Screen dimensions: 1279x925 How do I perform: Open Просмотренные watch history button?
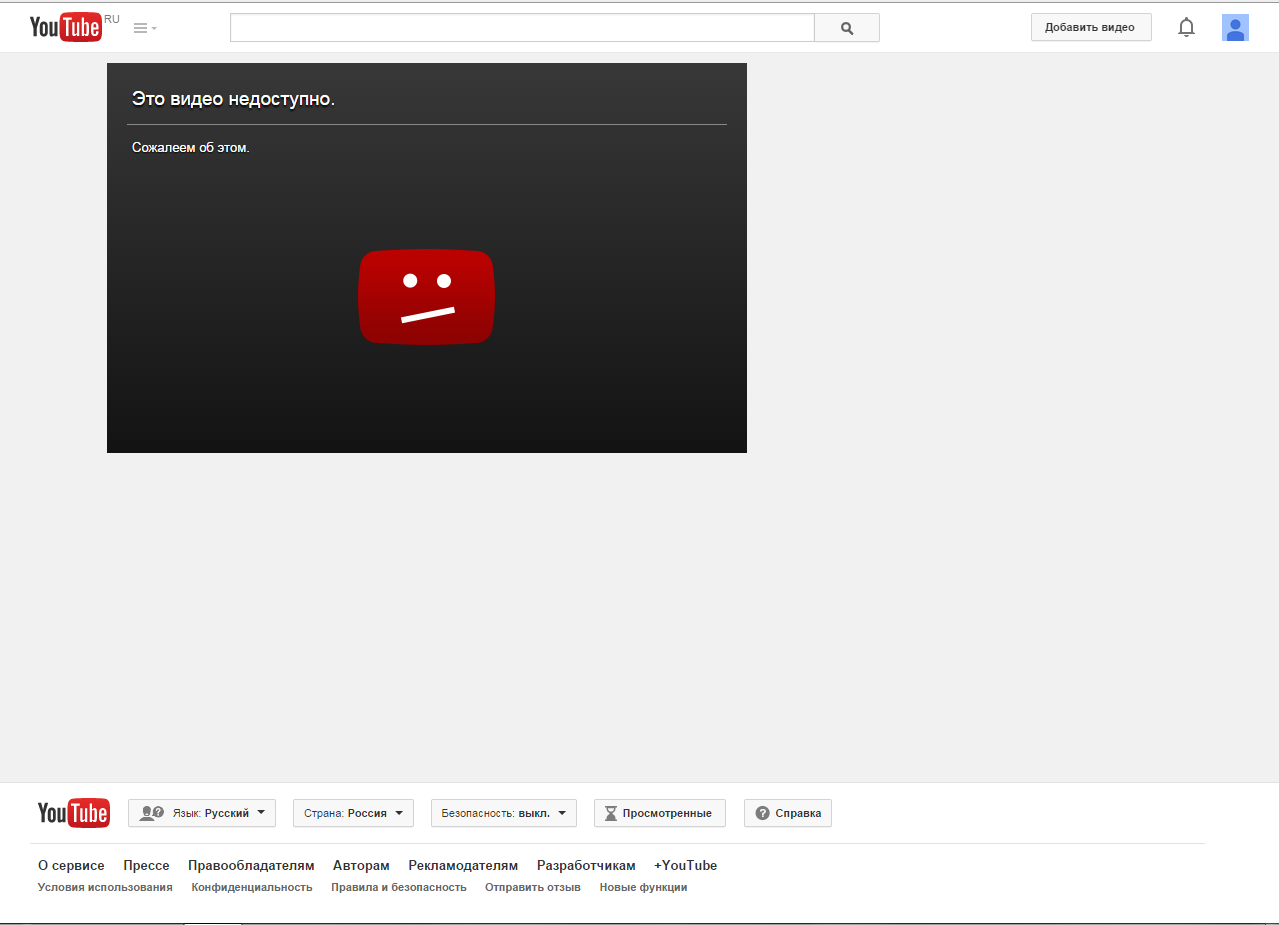coord(659,813)
